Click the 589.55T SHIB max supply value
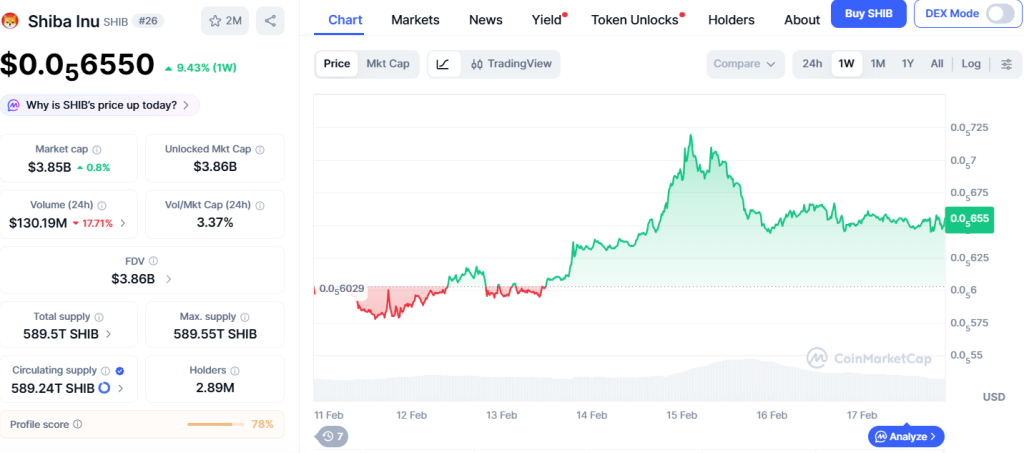Screen dimensions: 1024x453 click(215, 334)
